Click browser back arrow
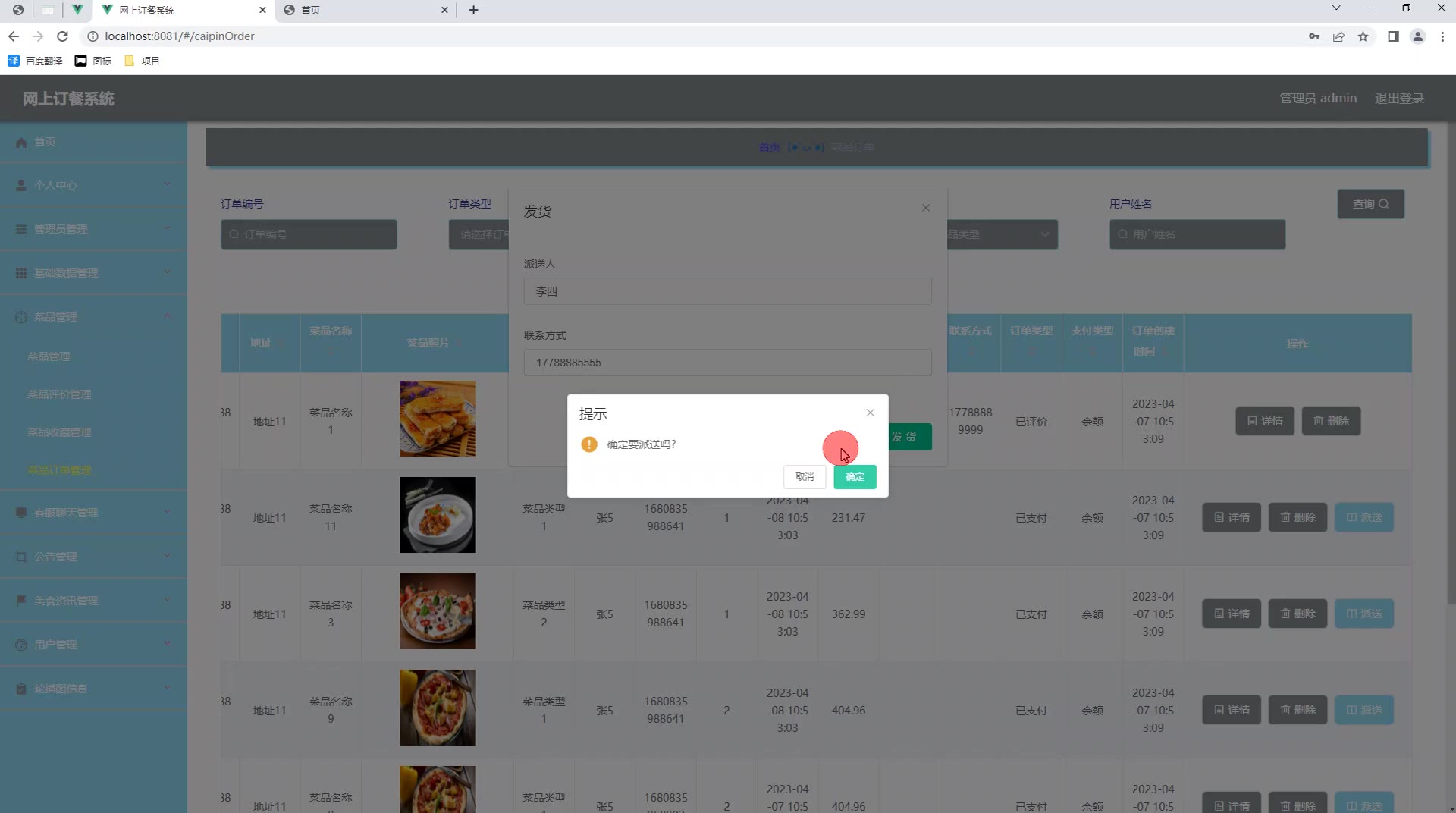Screen dimensions: 1456x813 pyautogui.click(x=14, y=36)
